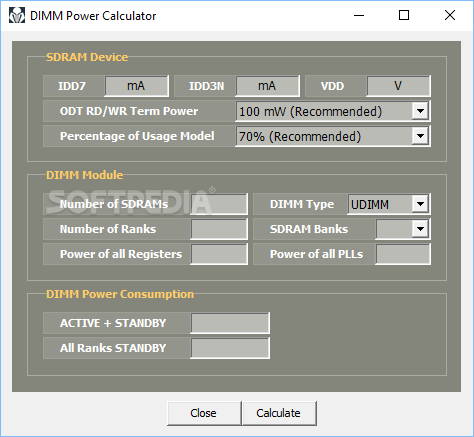Click the DIMM Module group heading
The height and width of the screenshot is (437, 474).
click(x=85, y=175)
